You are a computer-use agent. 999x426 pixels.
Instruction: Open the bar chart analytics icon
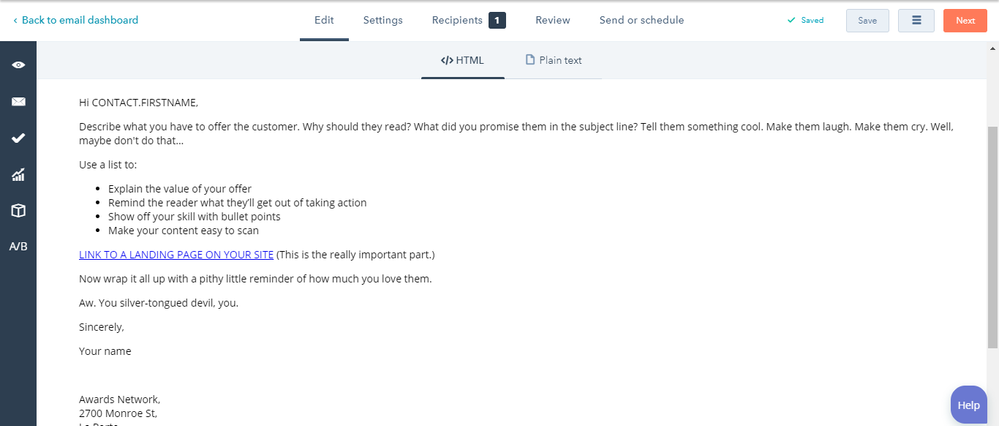[18, 174]
